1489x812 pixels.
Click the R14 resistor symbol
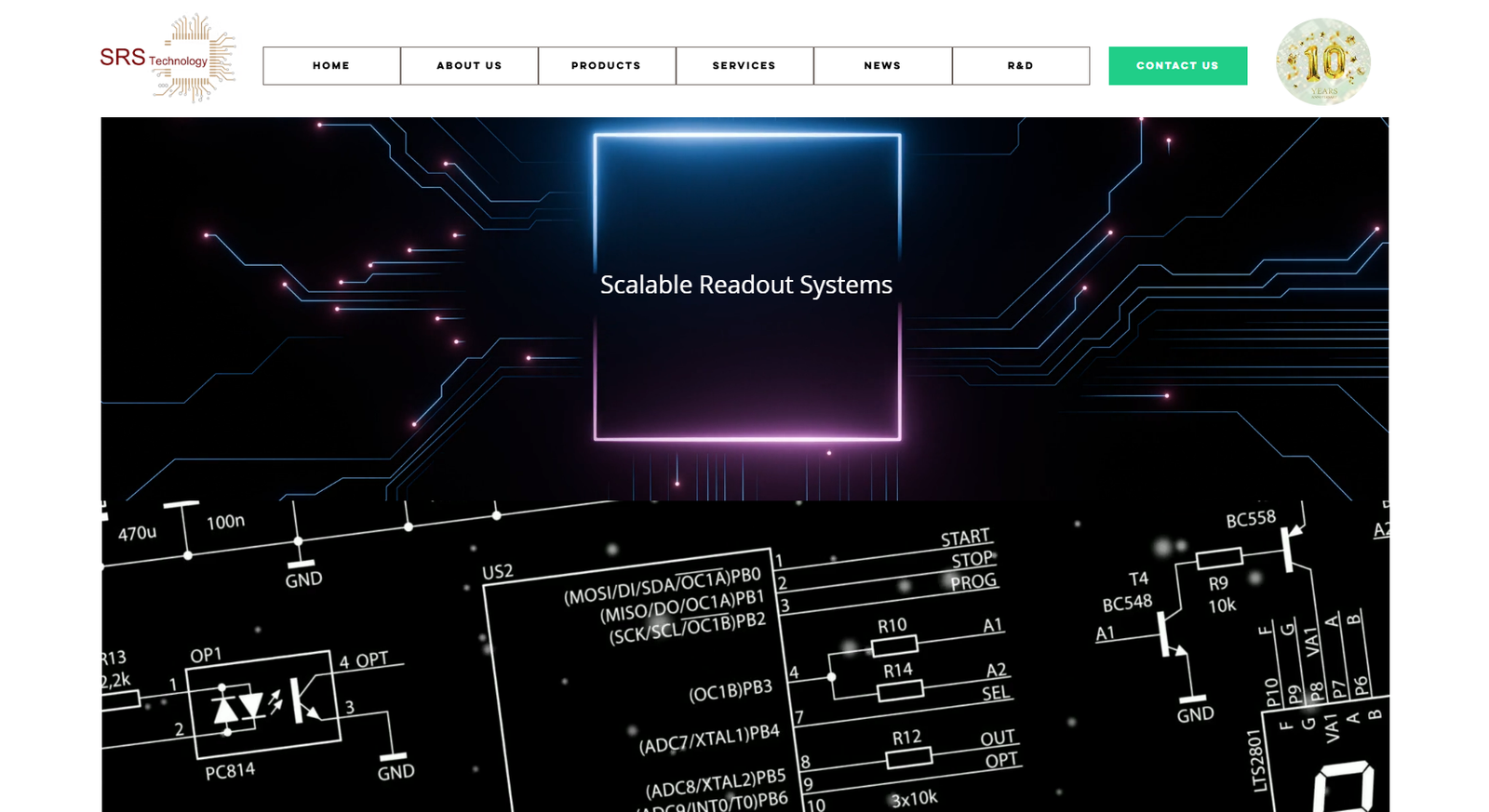[900, 689]
